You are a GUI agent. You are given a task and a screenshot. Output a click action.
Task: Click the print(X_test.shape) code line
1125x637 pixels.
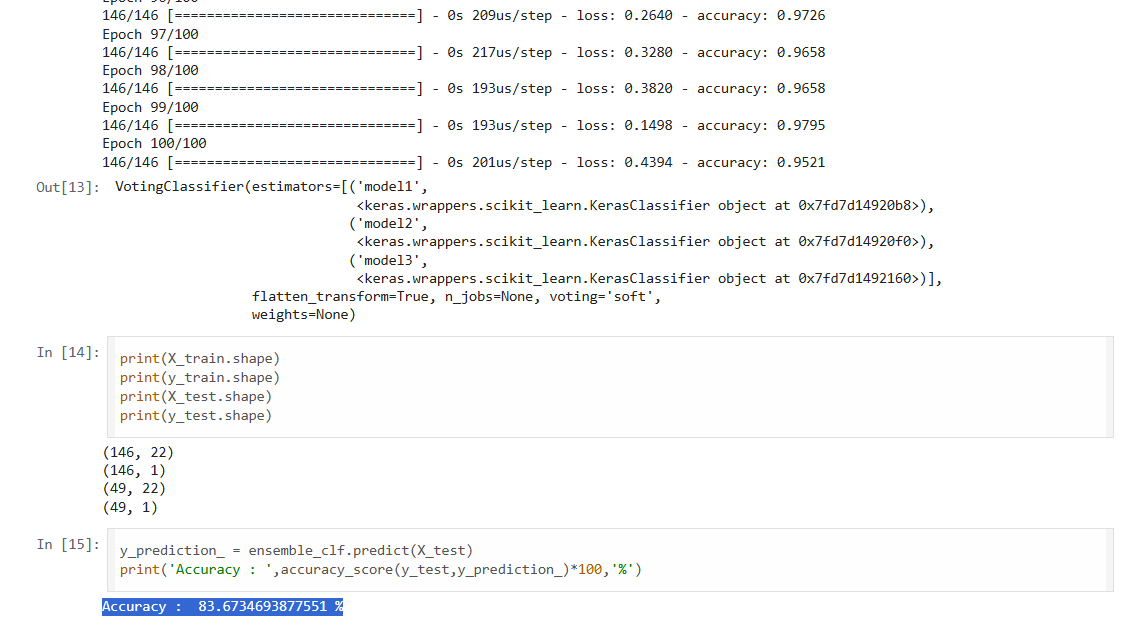click(195, 397)
